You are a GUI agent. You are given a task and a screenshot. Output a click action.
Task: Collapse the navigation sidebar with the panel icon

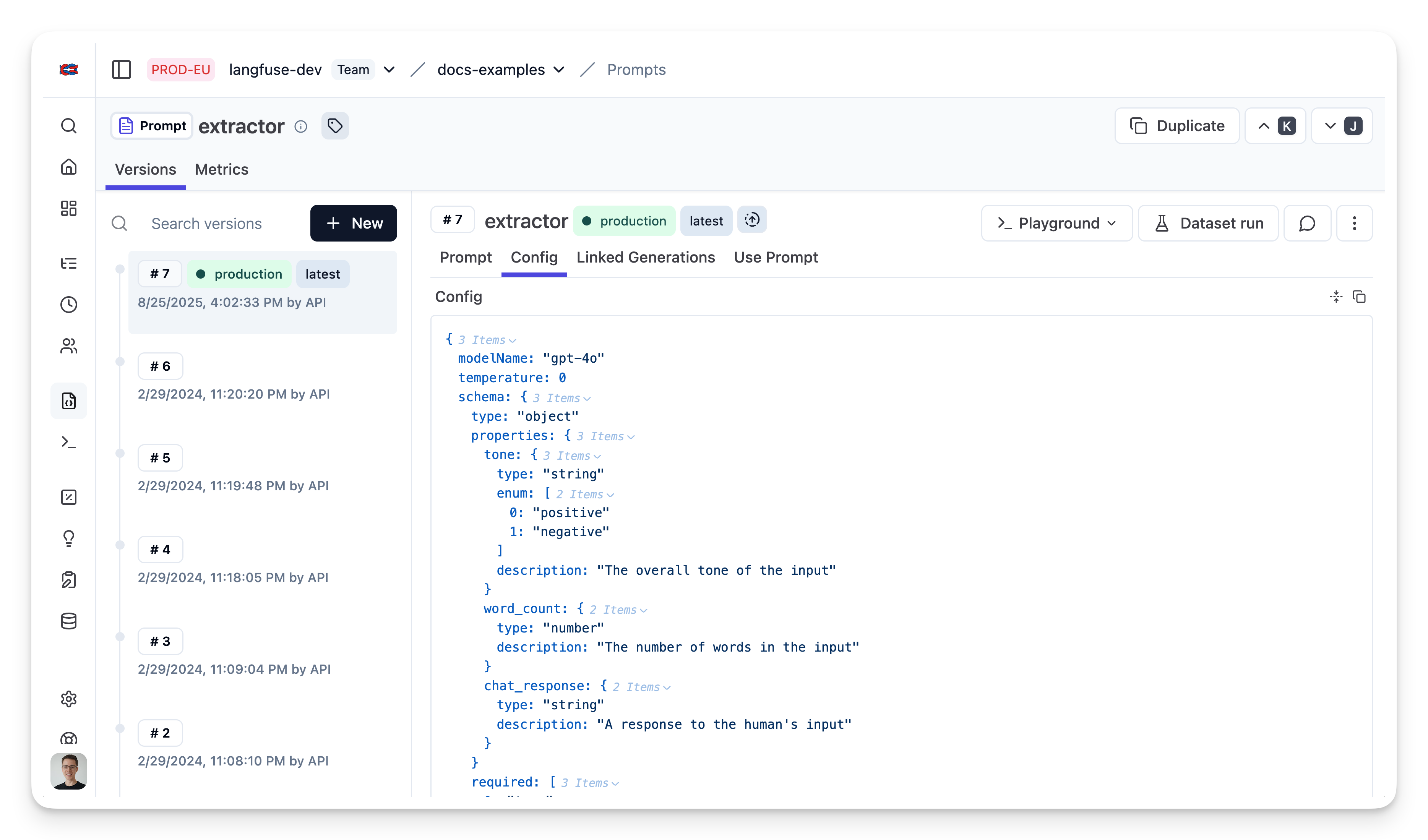pos(121,69)
